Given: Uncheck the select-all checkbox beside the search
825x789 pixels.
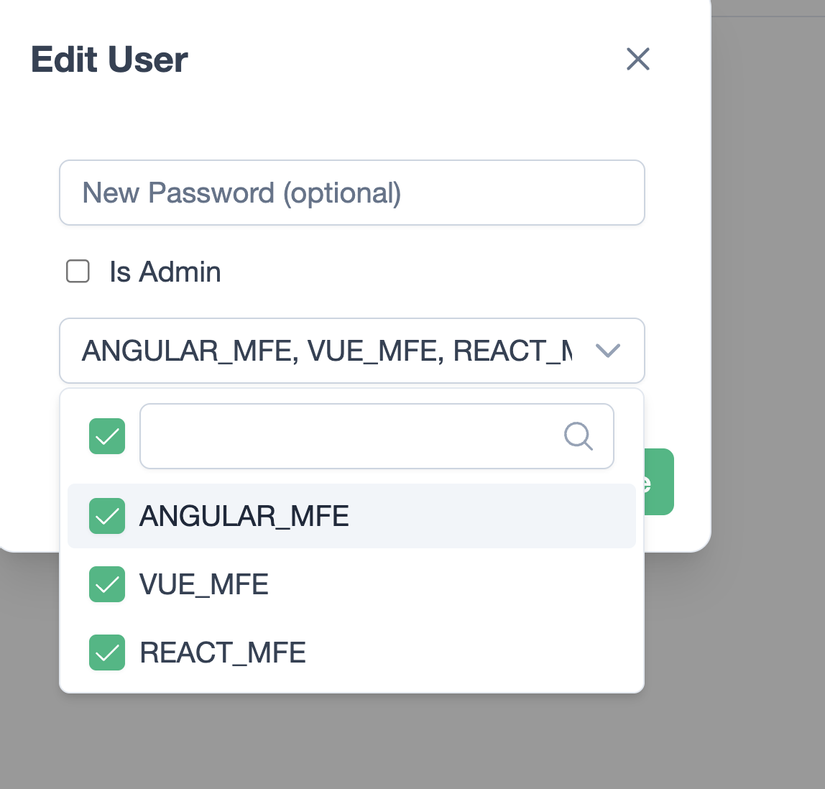Looking at the screenshot, I should click(x=107, y=436).
